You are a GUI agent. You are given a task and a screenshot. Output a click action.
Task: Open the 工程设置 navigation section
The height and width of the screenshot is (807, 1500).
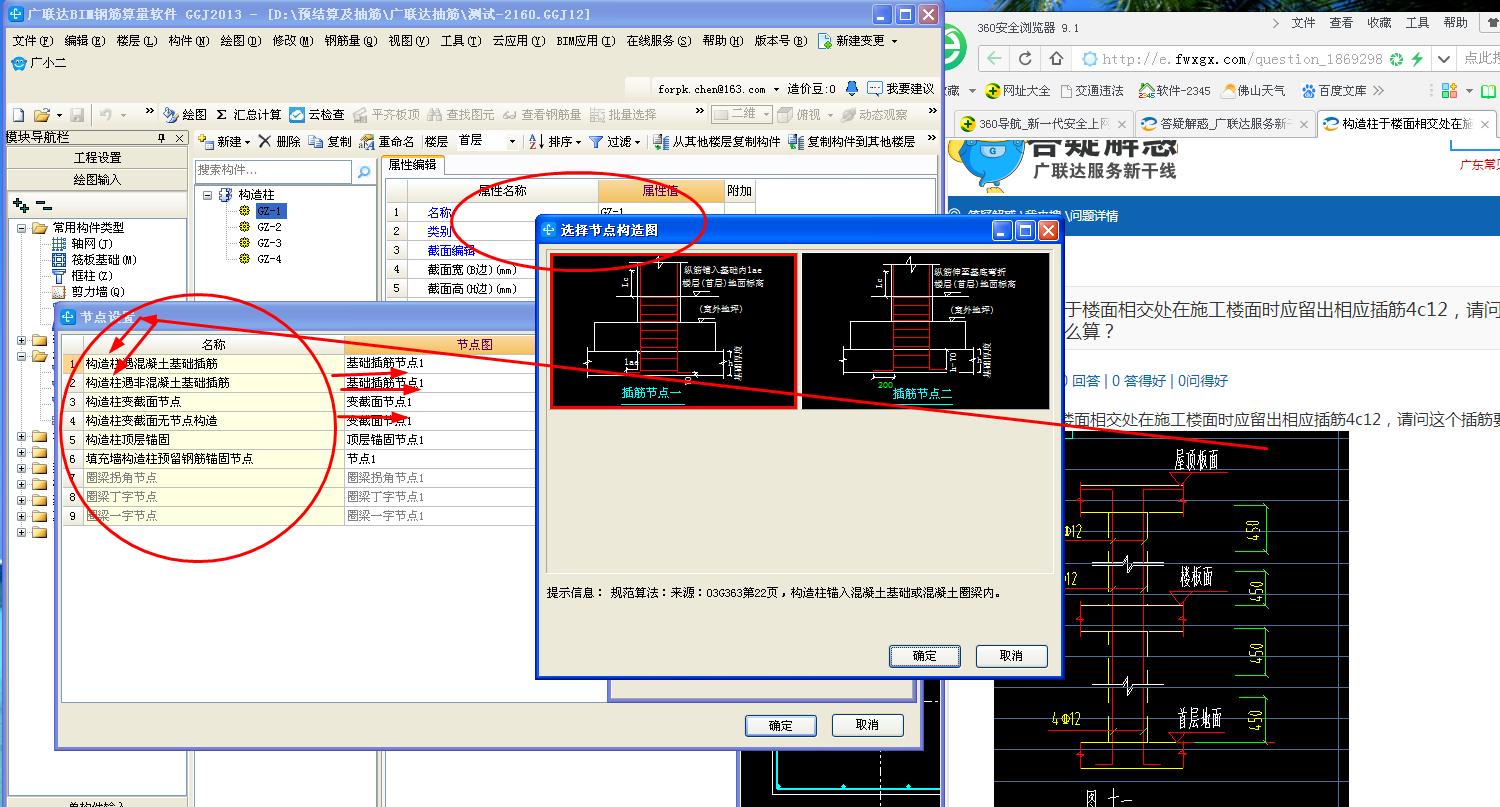tap(97, 158)
